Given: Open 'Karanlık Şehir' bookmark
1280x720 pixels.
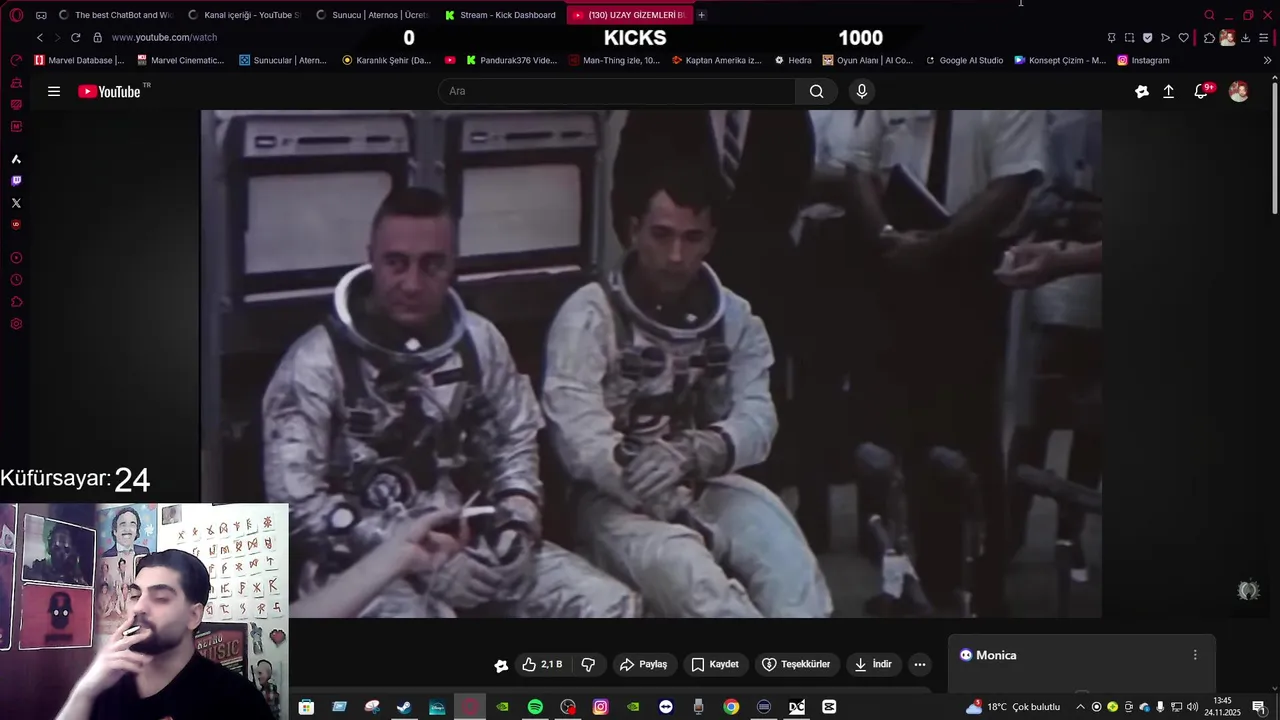Looking at the screenshot, I should pyautogui.click(x=387, y=60).
